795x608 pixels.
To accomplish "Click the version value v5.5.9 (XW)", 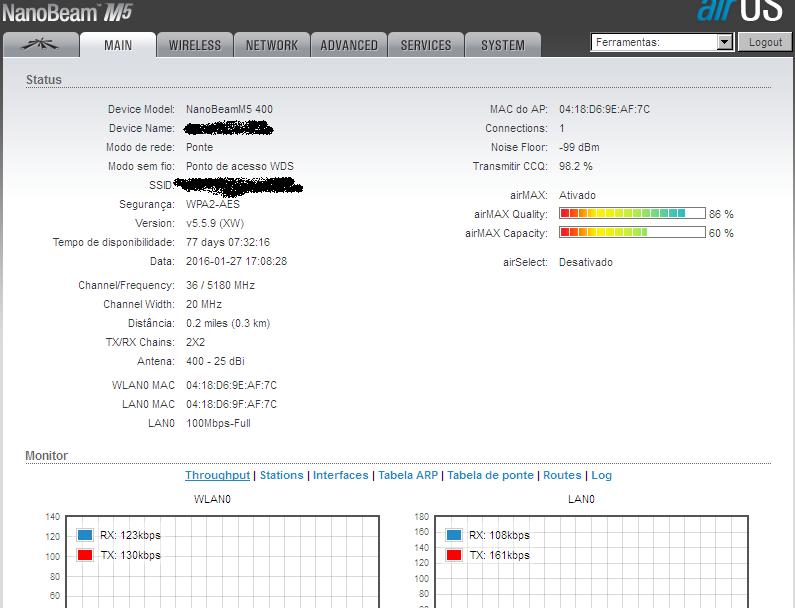I will click(x=214, y=223).
